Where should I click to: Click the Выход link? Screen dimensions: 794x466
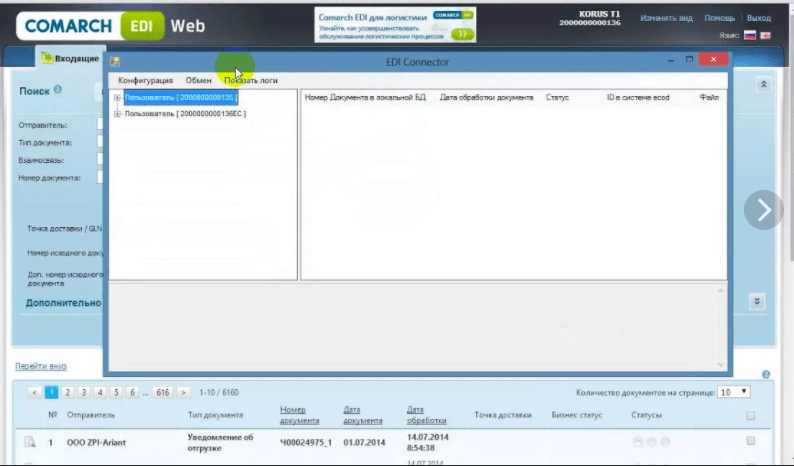[759, 18]
